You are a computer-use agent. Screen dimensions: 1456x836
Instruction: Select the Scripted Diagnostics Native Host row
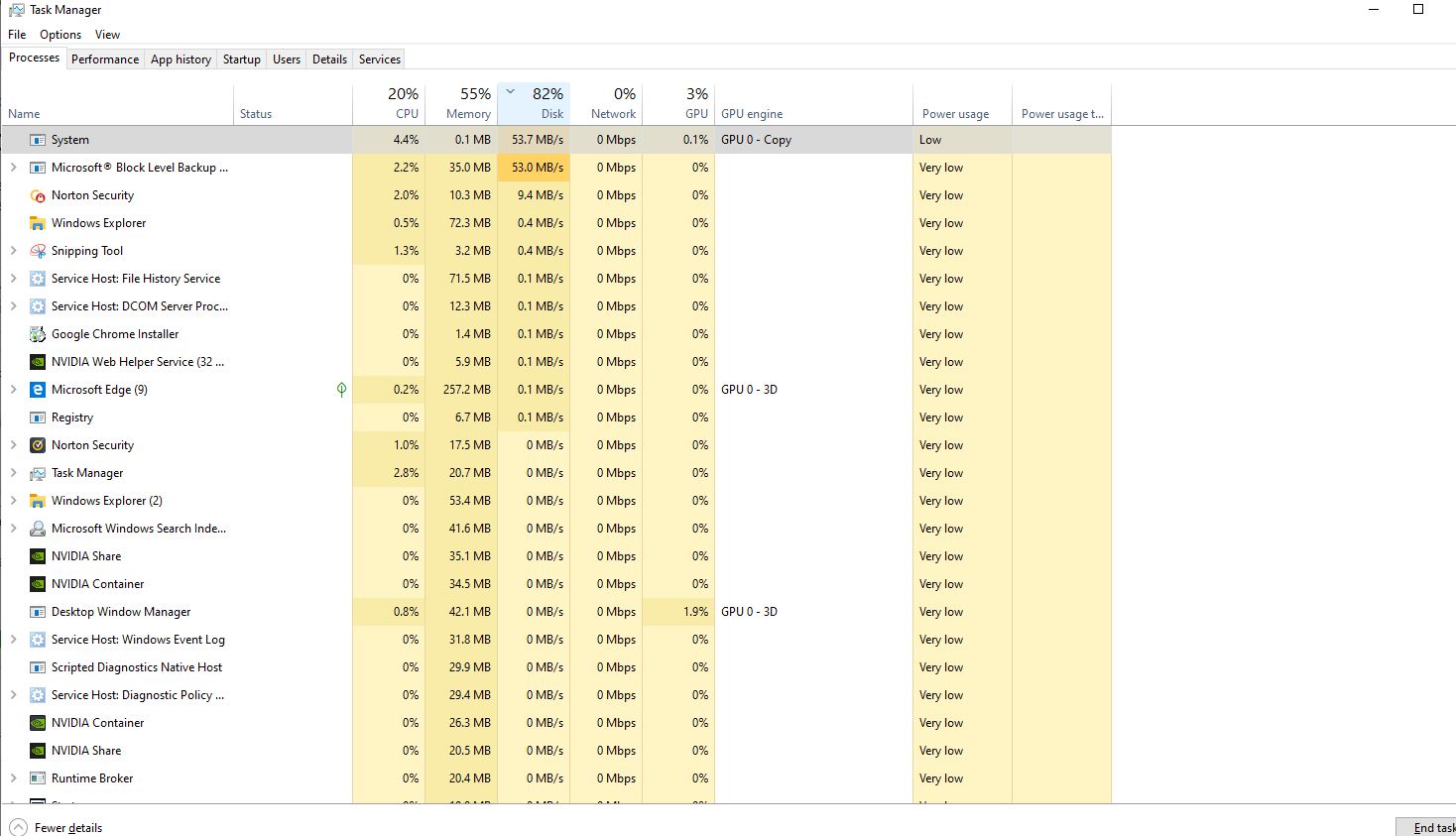click(556, 667)
